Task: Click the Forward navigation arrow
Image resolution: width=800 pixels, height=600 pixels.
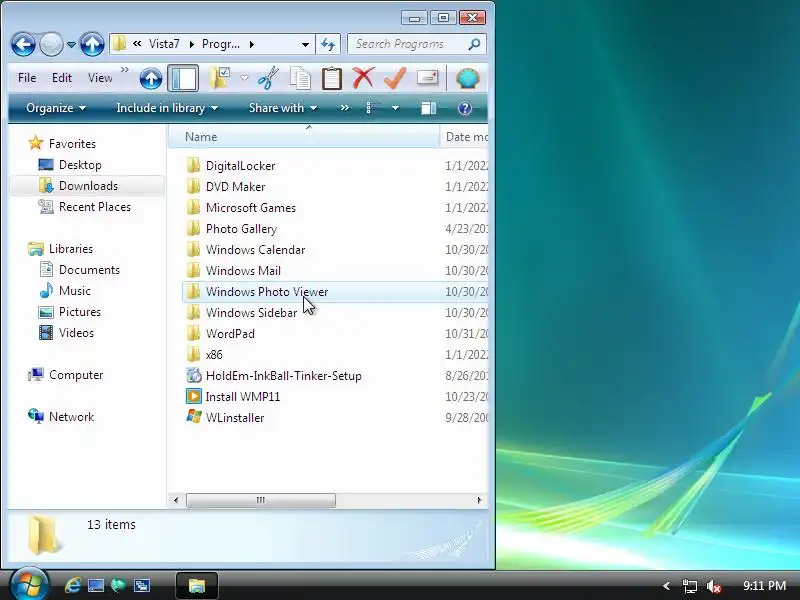Action: [x=51, y=44]
